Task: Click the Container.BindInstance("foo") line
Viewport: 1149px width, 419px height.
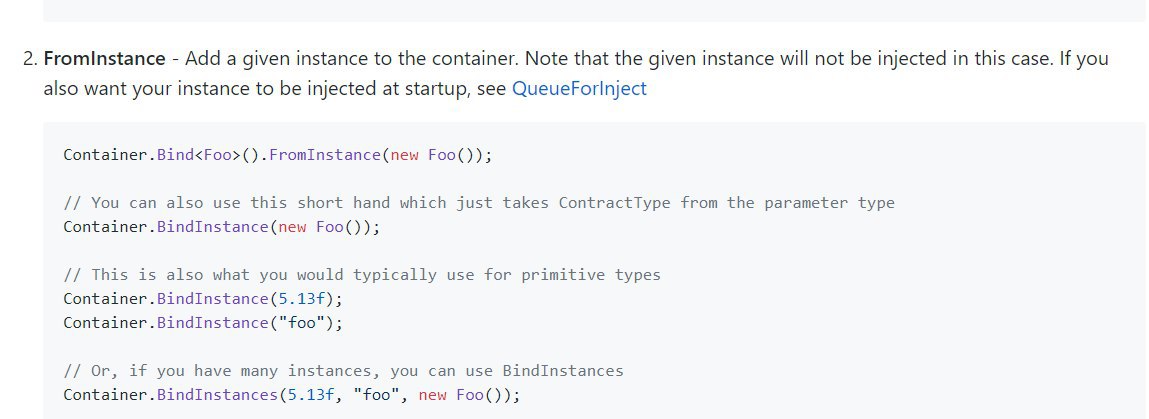Action: point(203,323)
